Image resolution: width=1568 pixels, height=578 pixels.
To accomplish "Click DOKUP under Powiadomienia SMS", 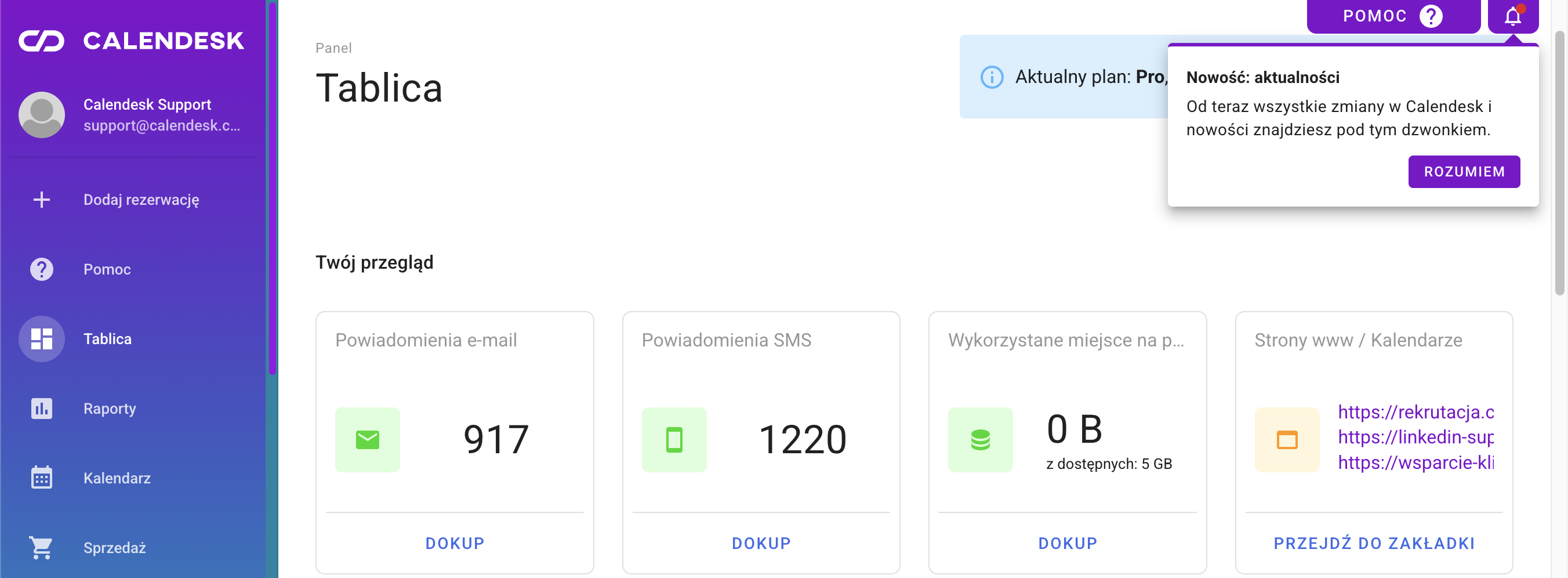I will click(761, 543).
